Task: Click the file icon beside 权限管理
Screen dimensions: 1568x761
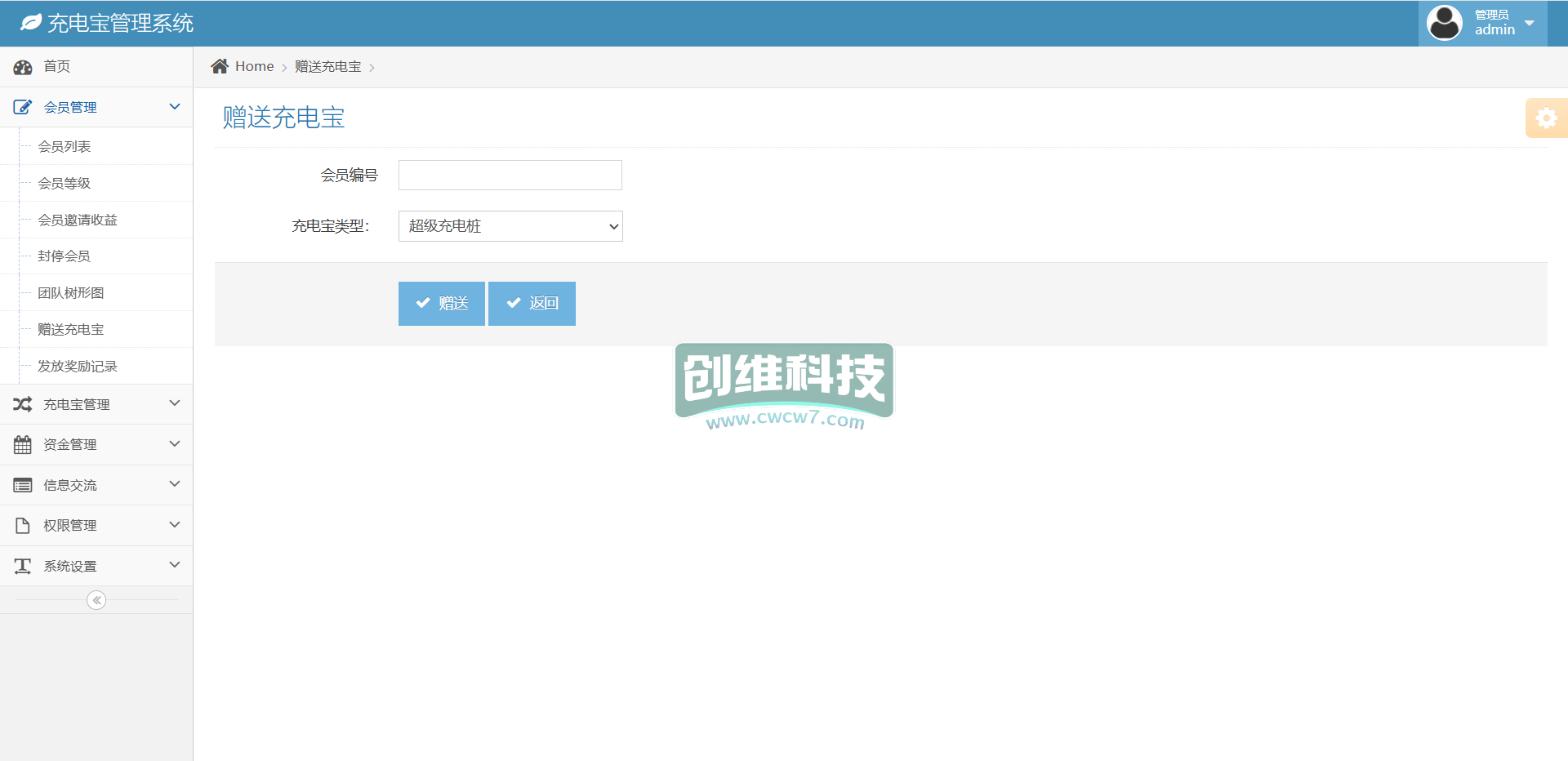Action: pos(23,525)
